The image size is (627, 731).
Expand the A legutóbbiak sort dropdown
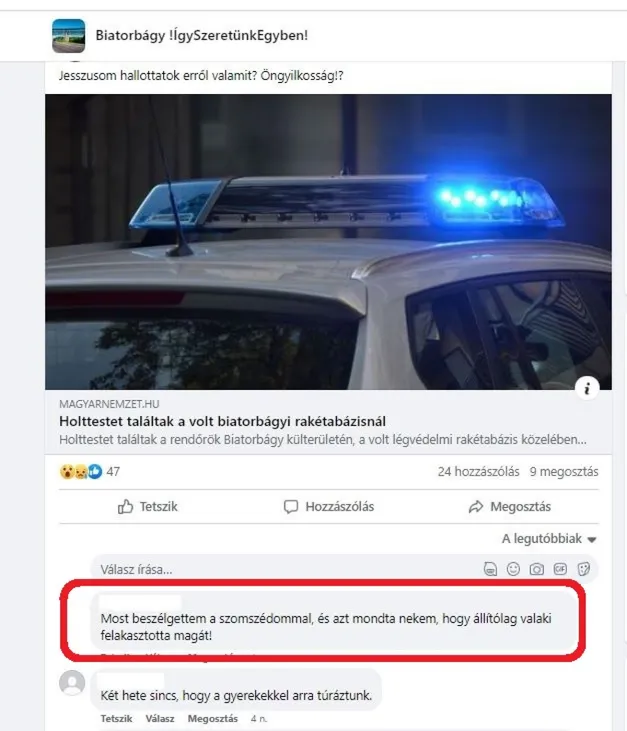pos(549,539)
